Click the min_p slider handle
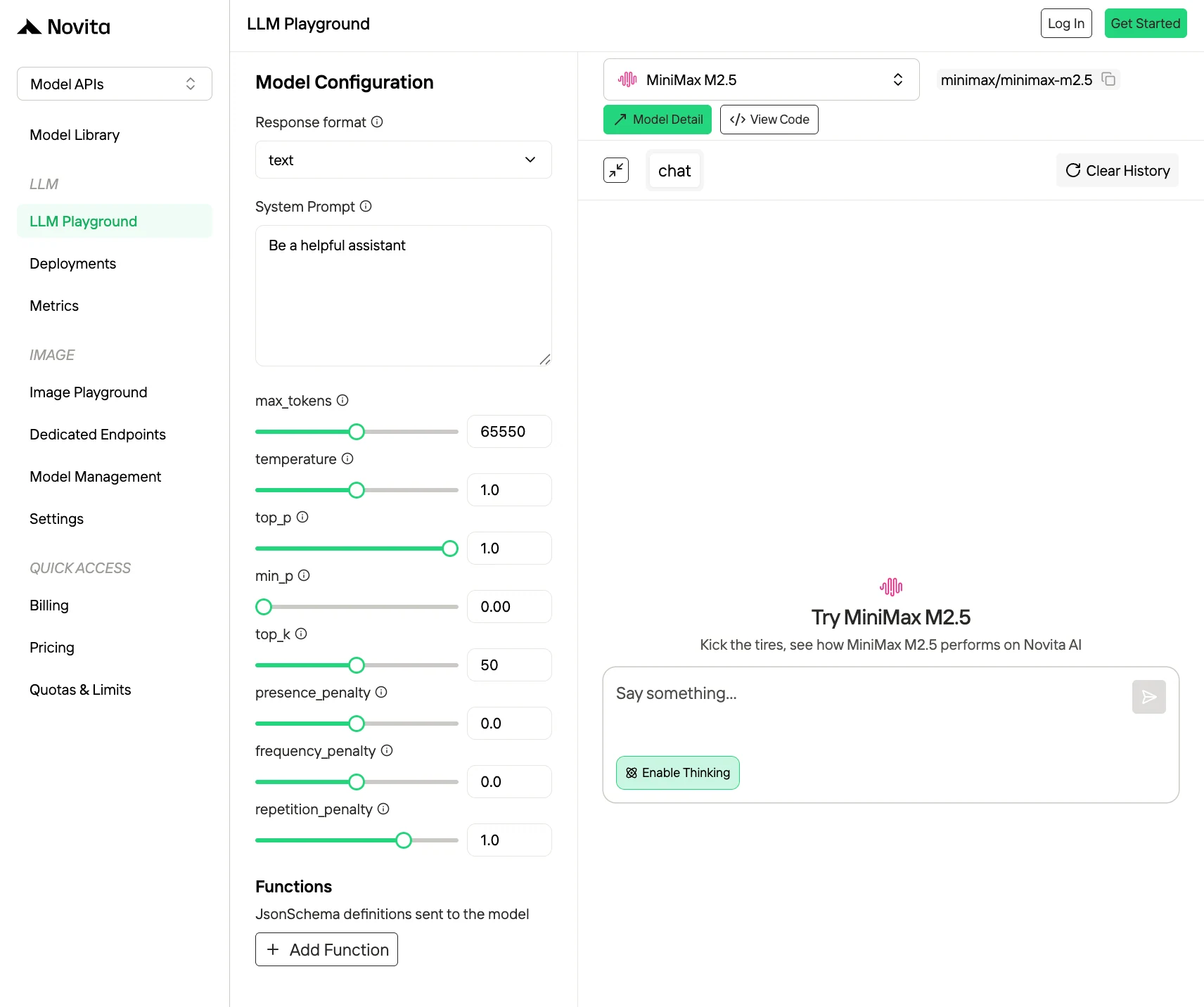 click(264, 607)
